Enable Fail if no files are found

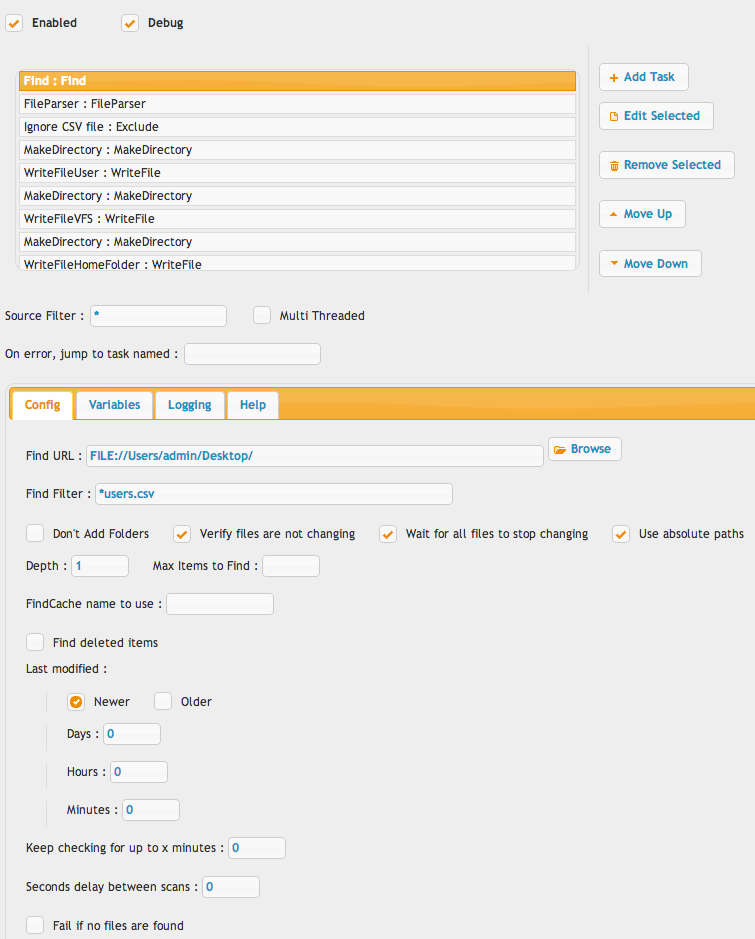(x=35, y=925)
